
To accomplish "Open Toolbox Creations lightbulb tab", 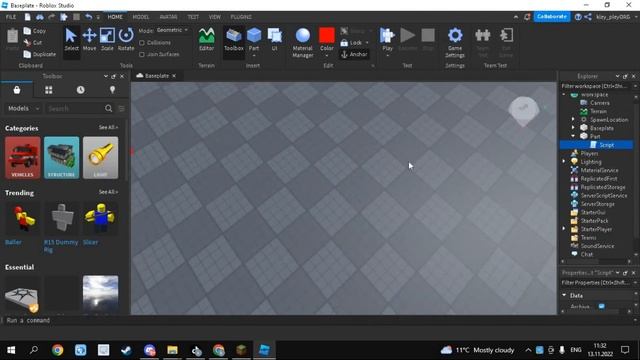I will (112, 90).
